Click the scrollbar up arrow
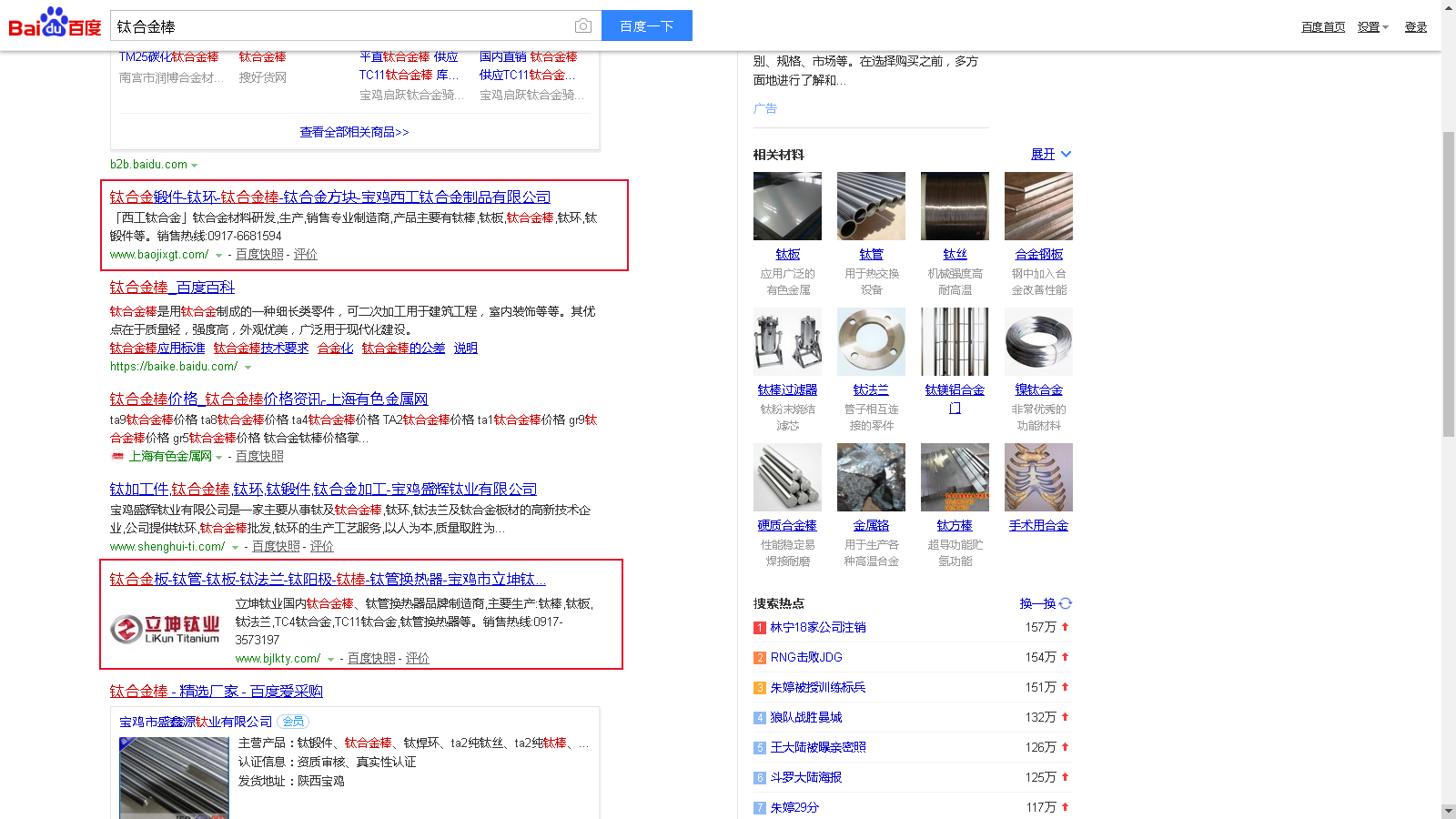 tap(1449, 7)
